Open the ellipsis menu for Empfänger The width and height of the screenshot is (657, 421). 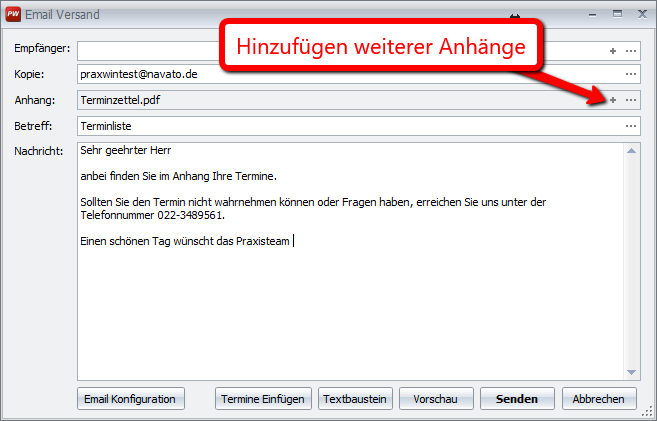[630, 49]
